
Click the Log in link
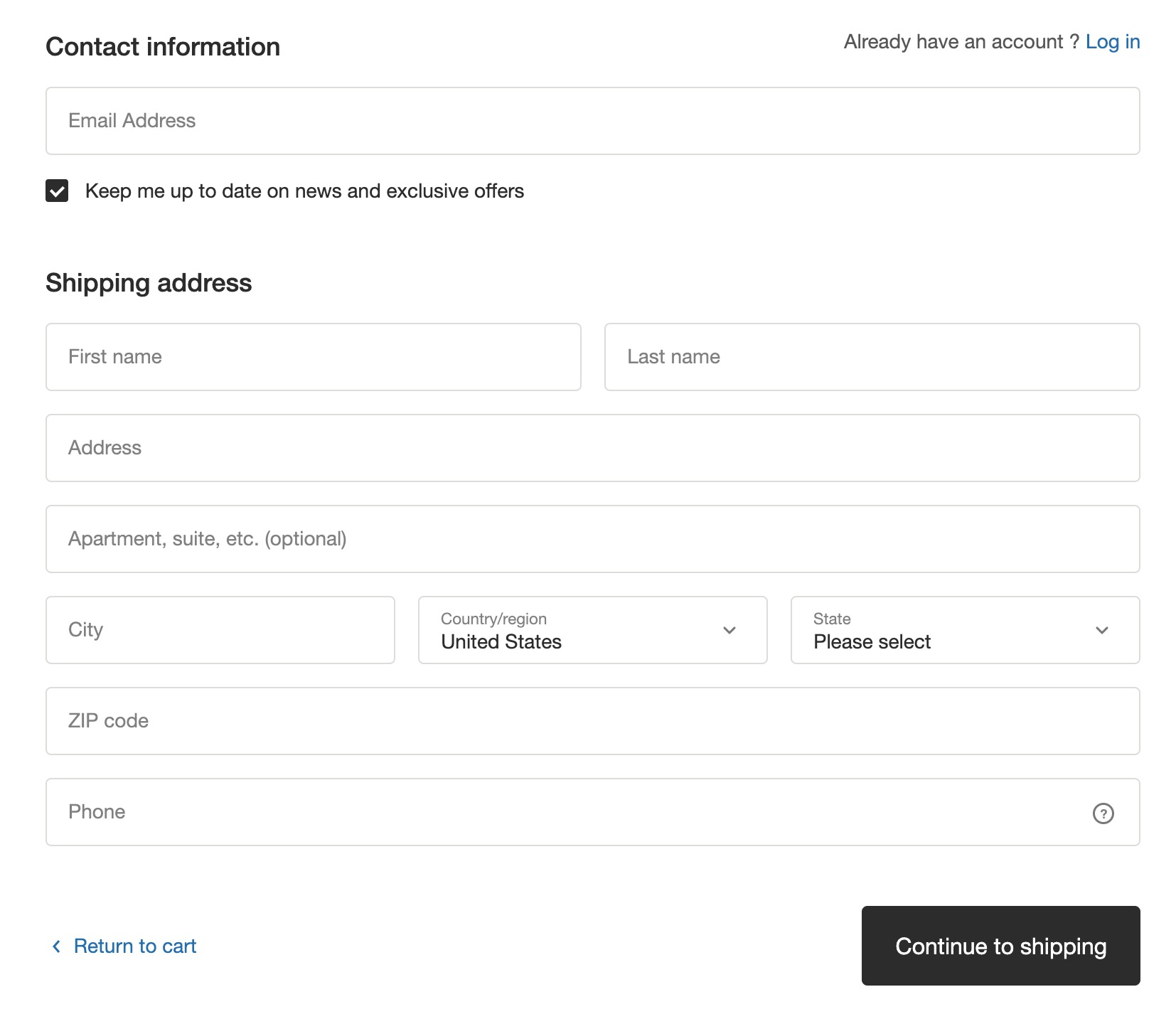(1112, 42)
